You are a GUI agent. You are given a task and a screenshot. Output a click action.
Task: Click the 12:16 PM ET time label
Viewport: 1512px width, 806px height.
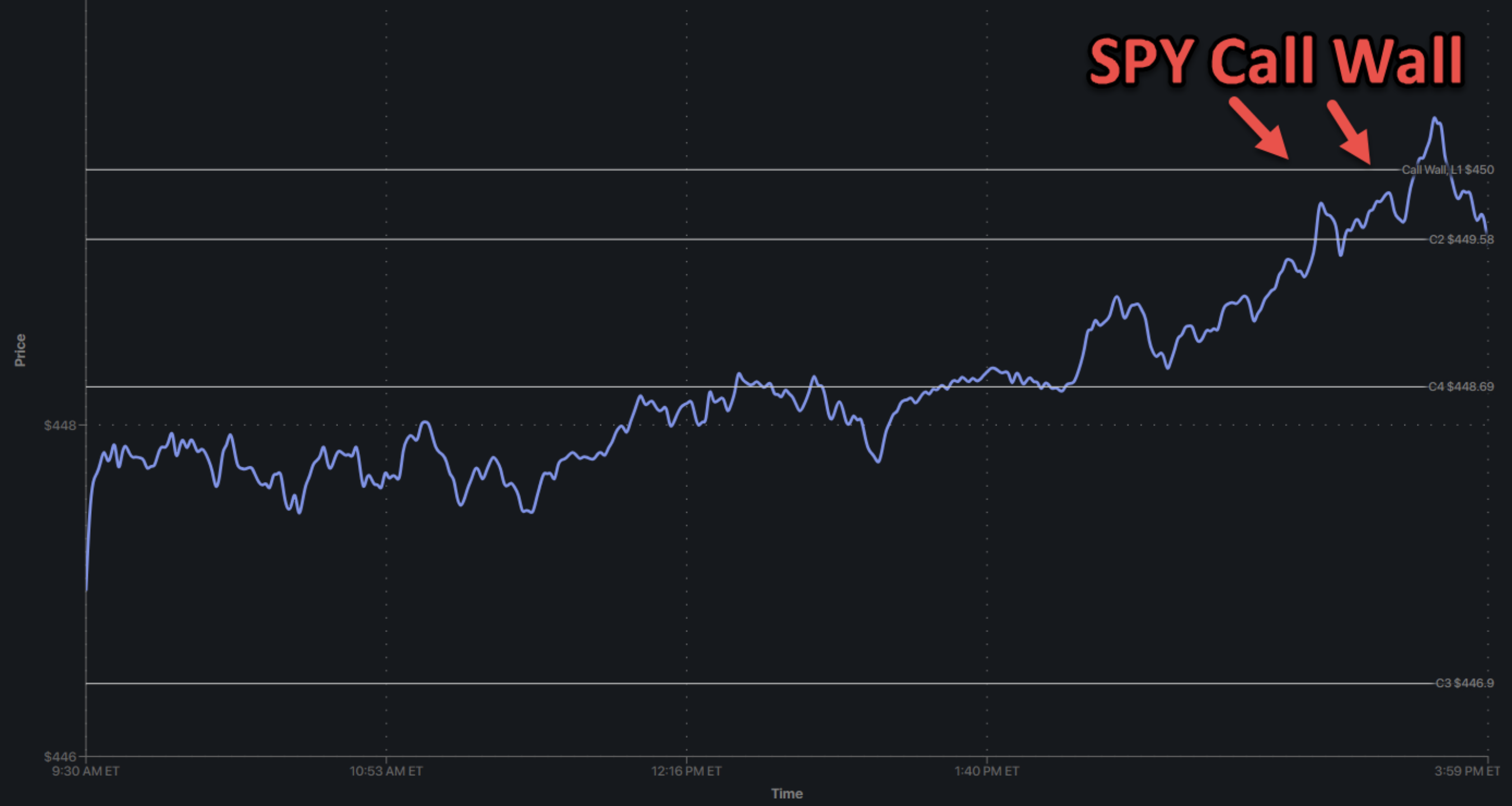tap(686, 771)
